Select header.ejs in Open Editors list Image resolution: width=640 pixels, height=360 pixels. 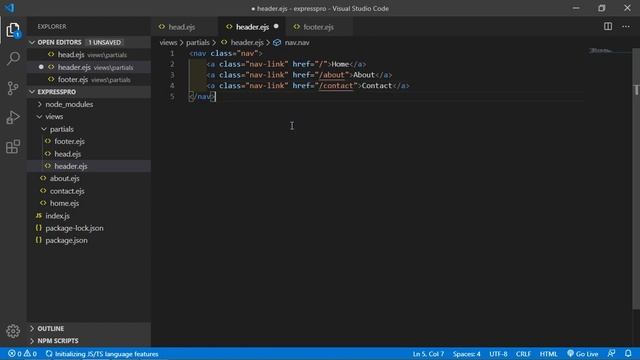[89, 67]
